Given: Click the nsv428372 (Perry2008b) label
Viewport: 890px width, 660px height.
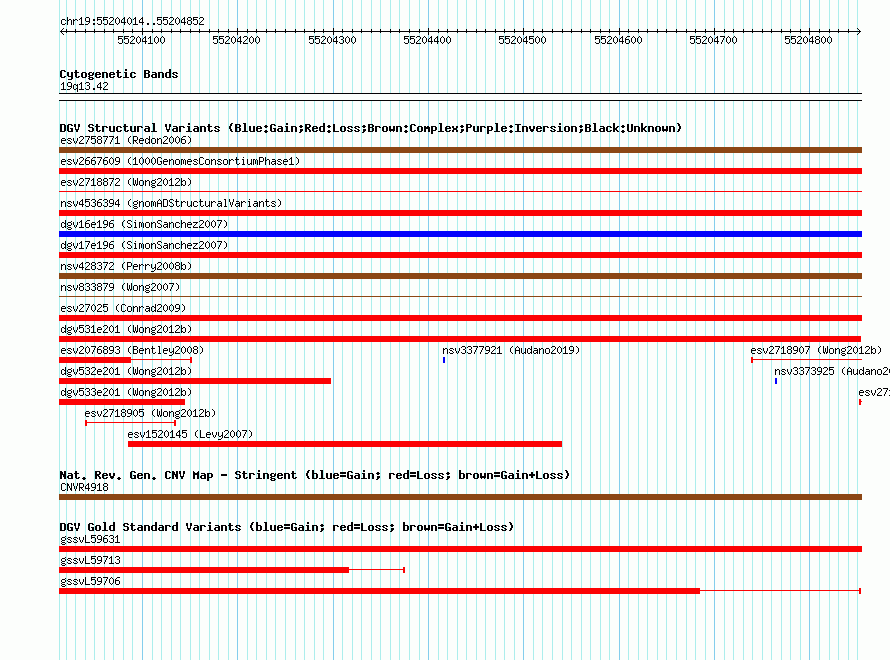Looking at the screenshot, I should (x=126, y=266).
